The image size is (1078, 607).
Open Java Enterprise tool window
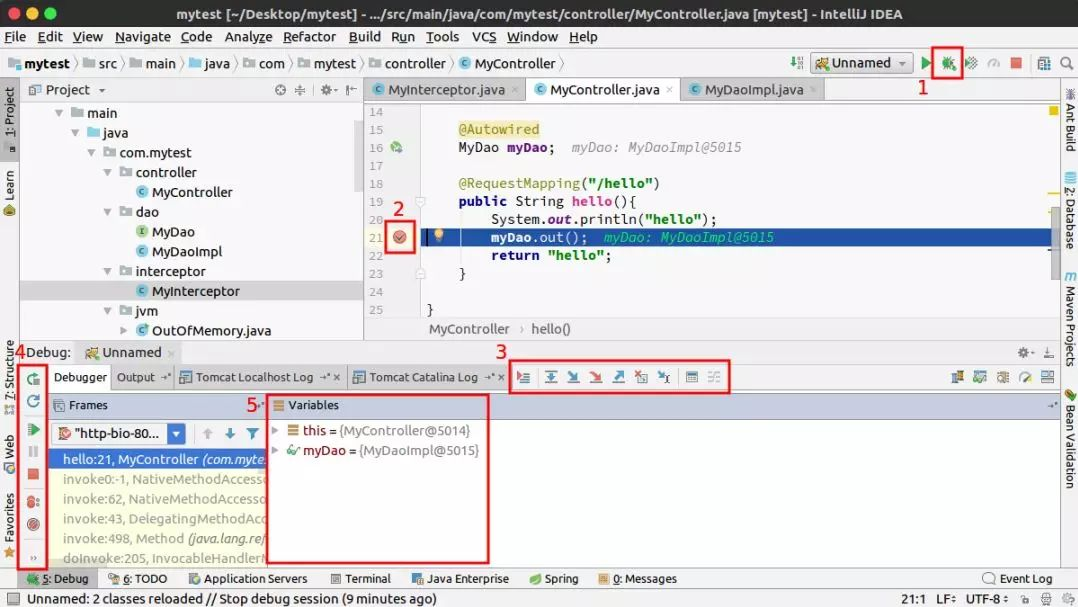click(460, 579)
